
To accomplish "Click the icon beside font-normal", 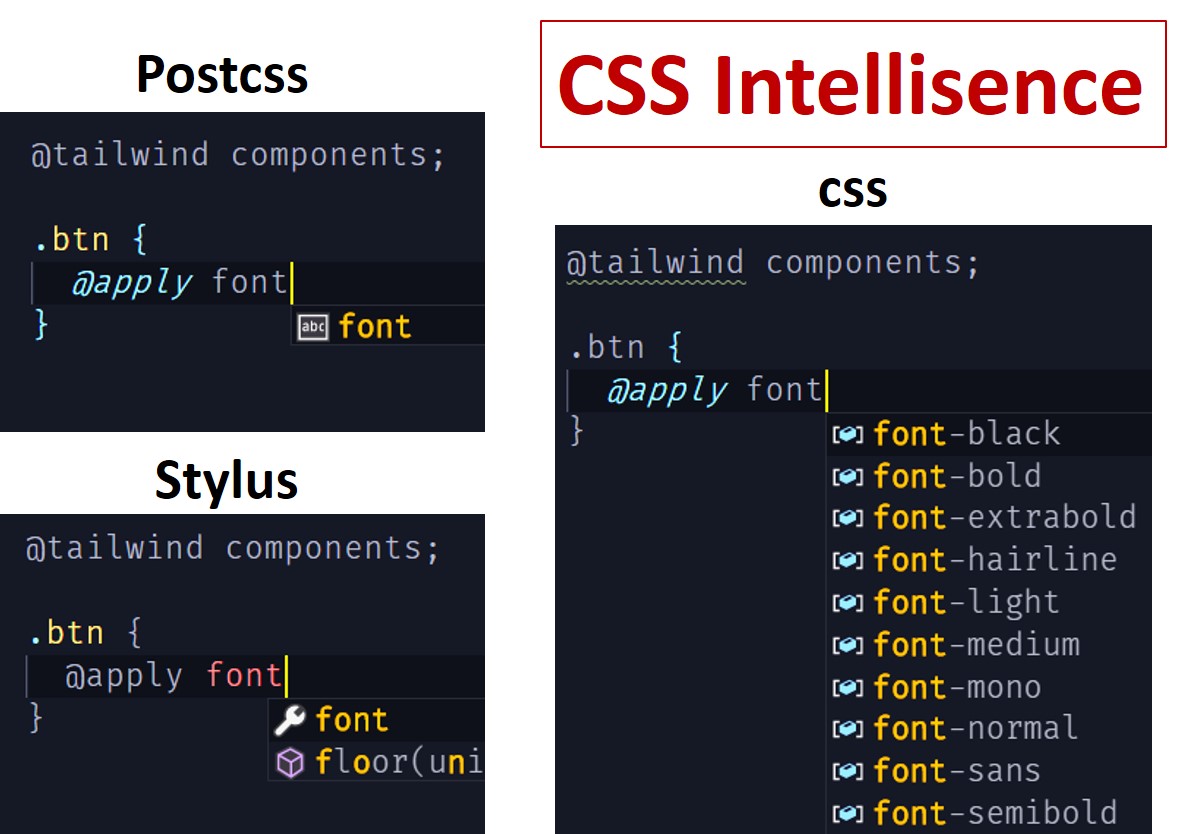I will tap(848, 730).
